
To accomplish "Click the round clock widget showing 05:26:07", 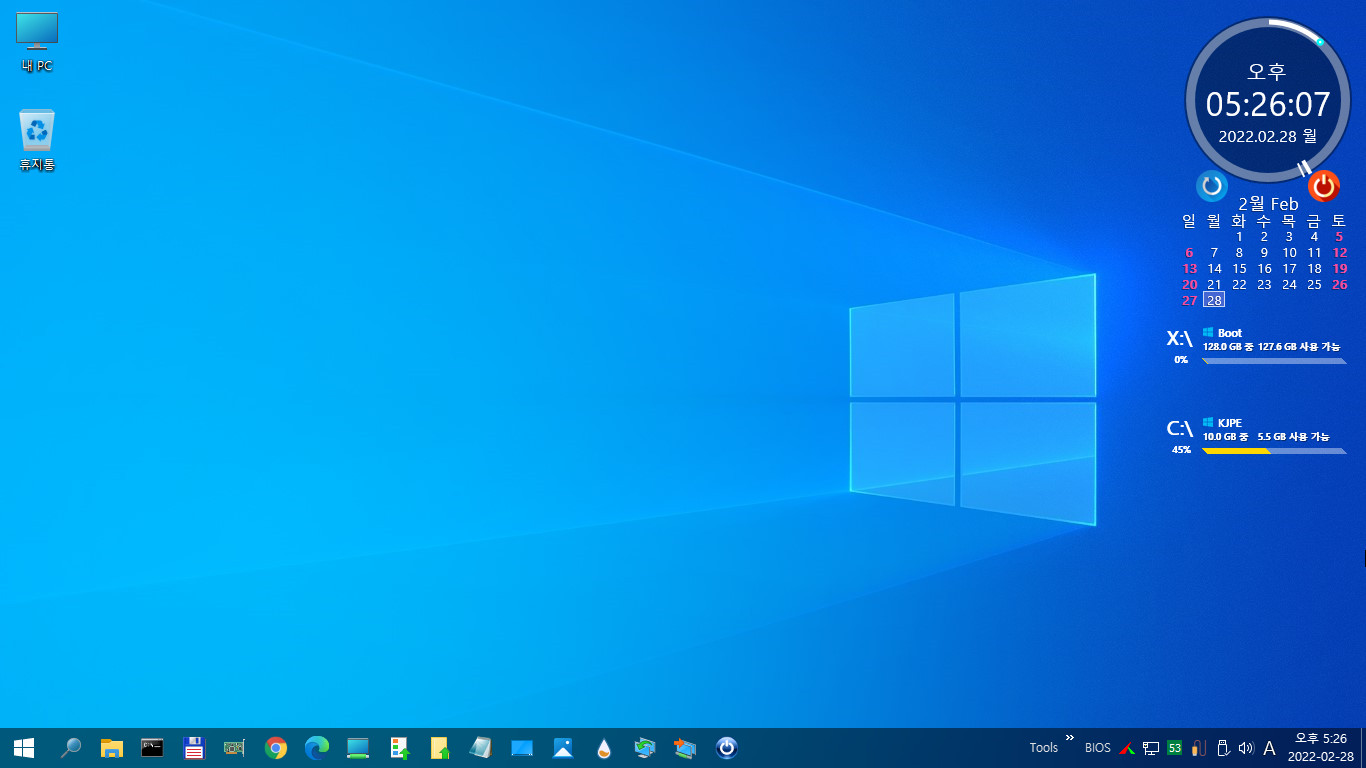I will pos(1268,99).
